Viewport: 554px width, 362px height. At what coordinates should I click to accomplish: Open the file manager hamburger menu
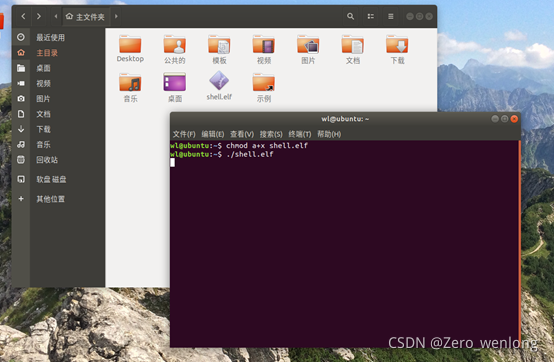coord(391,16)
